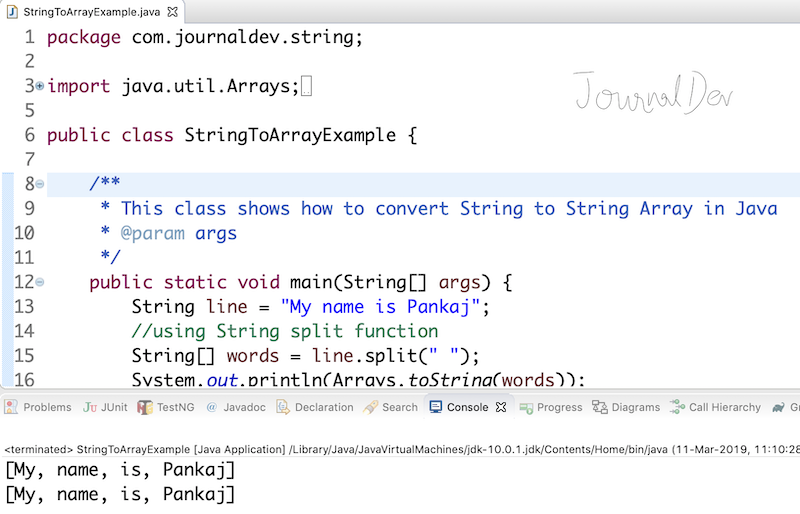Click line.split call on line 15
Image resolution: width=800 pixels, height=514 pixels.
click(365, 356)
